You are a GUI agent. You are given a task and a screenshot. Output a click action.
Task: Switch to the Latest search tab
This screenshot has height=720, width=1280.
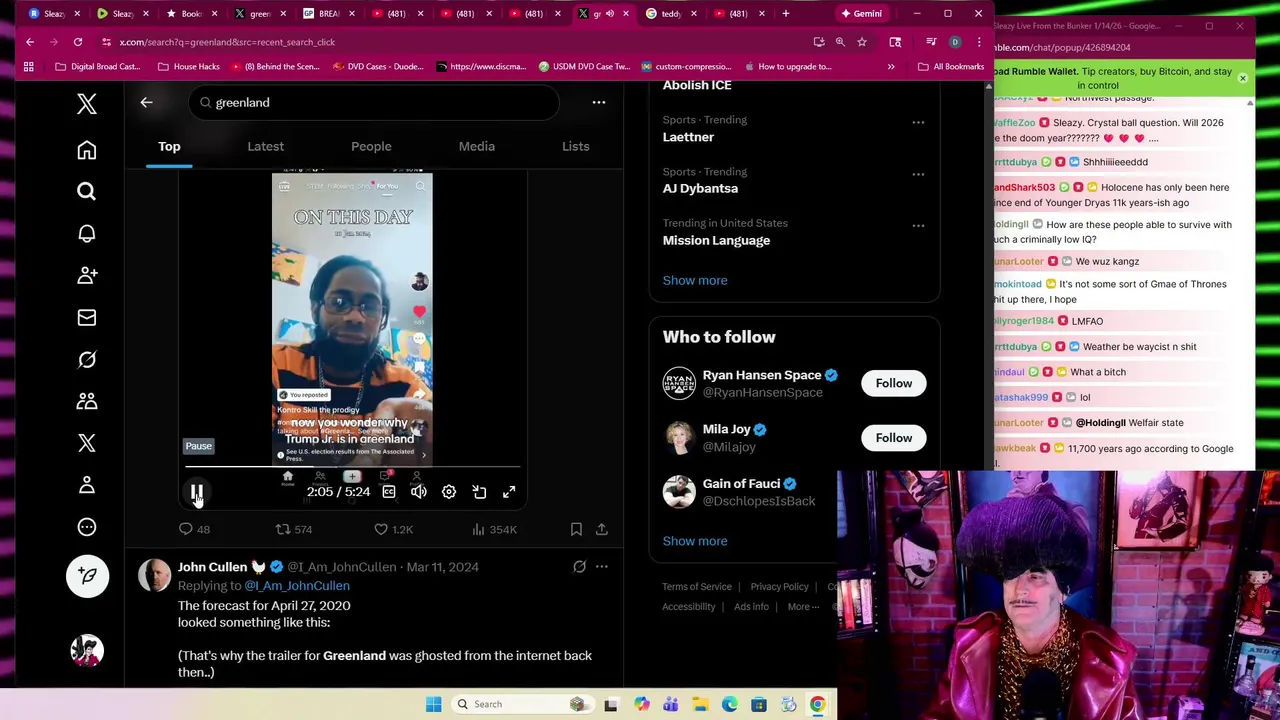(x=265, y=146)
